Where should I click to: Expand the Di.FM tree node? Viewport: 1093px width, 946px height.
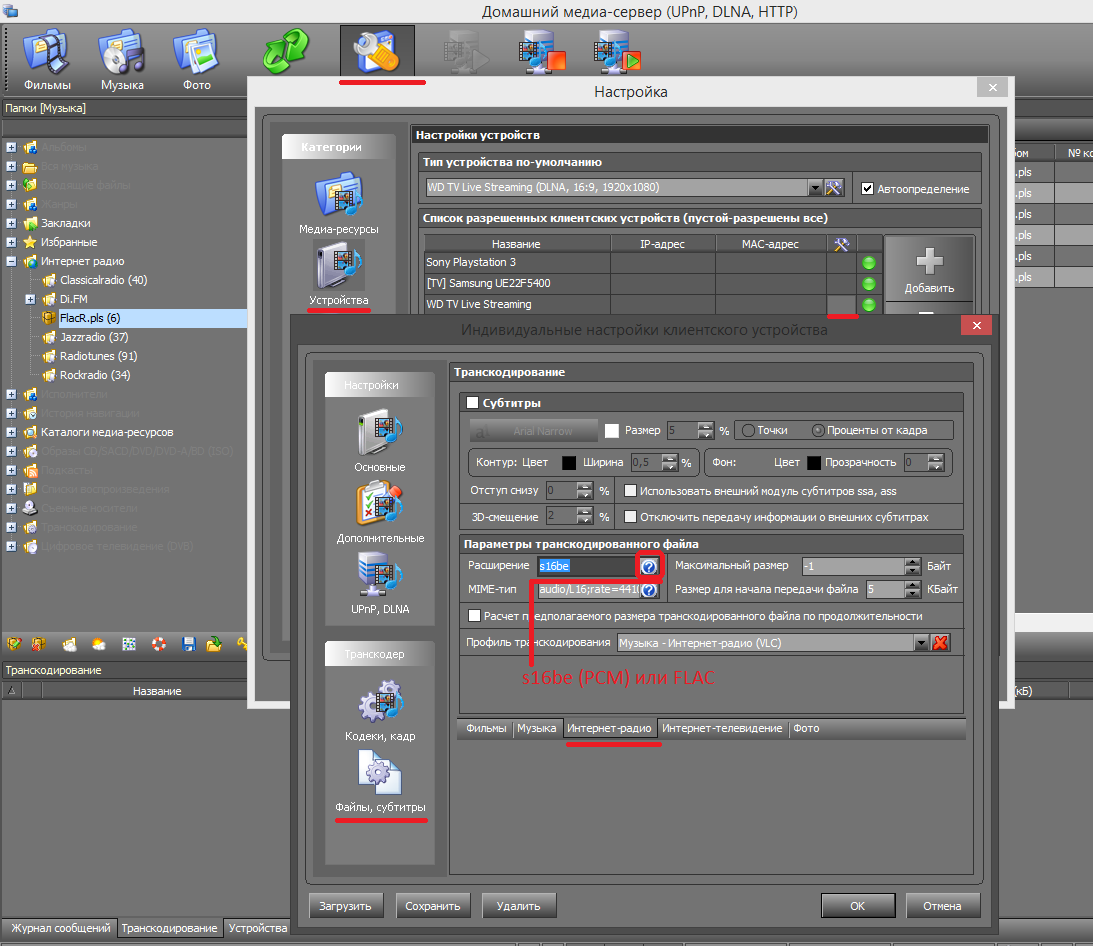pyautogui.click(x=30, y=299)
